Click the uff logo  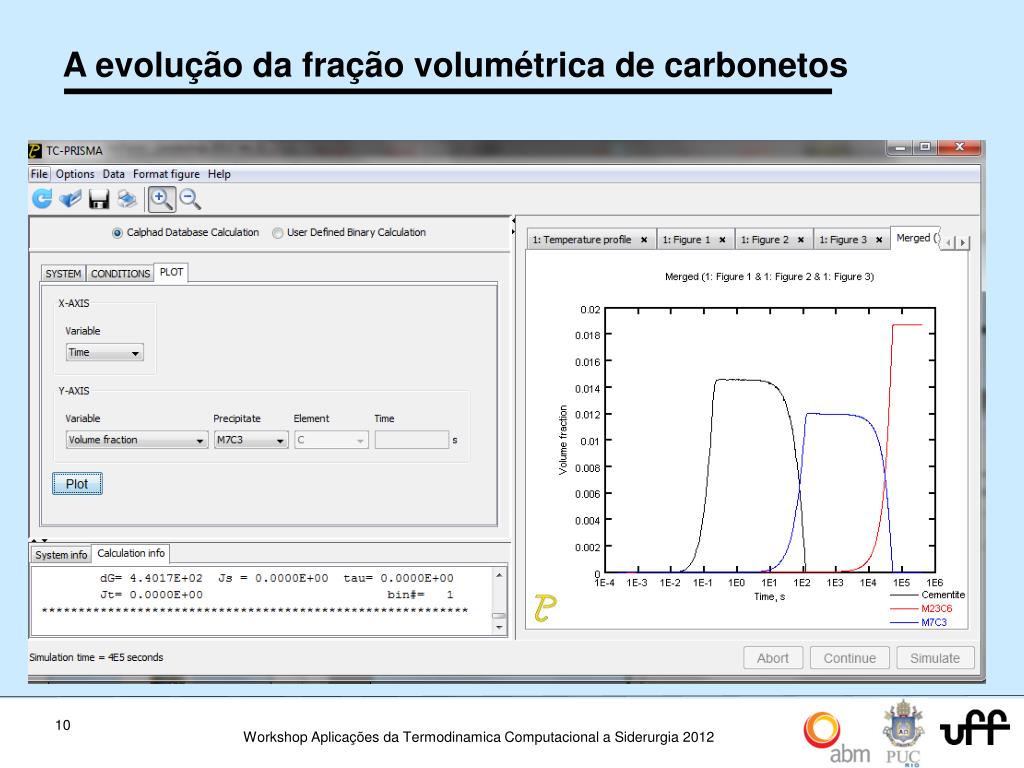pos(974,728)
